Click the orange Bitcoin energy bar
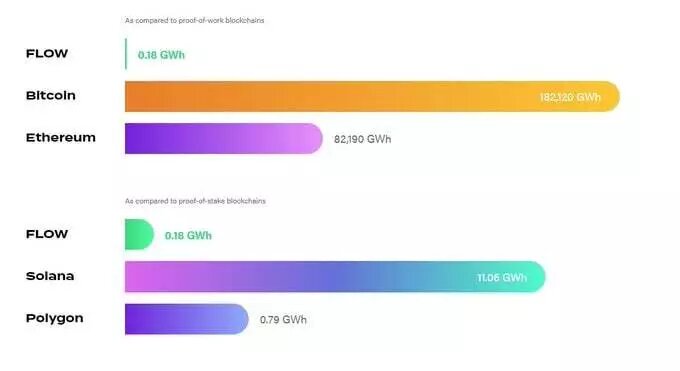The height and width of the screenshot is (371, 680). click(372, 96)
